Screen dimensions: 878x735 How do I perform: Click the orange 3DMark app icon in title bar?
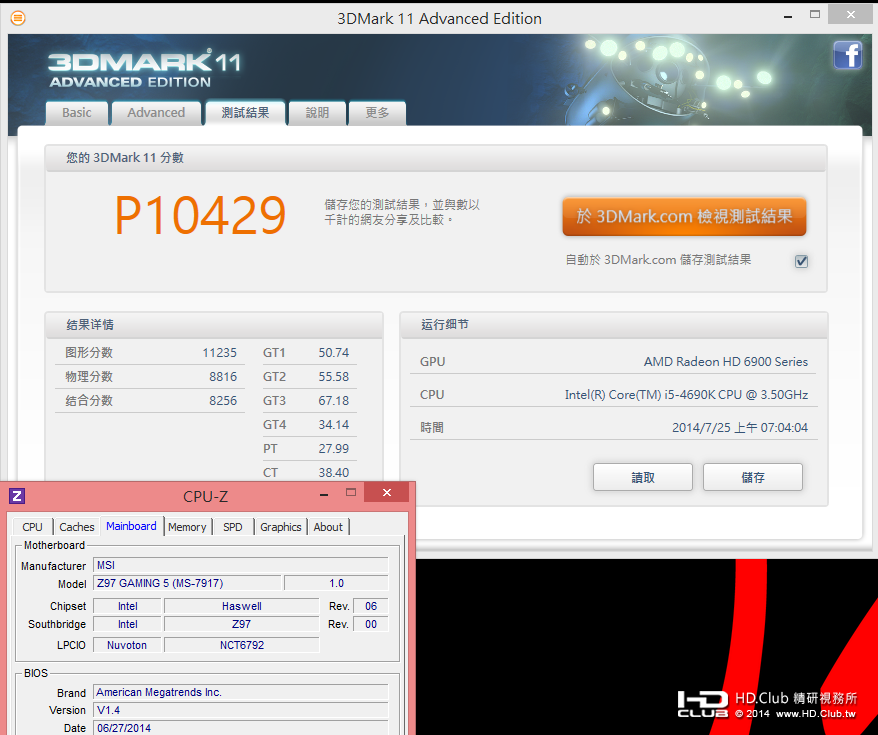[x=18, y=18]
